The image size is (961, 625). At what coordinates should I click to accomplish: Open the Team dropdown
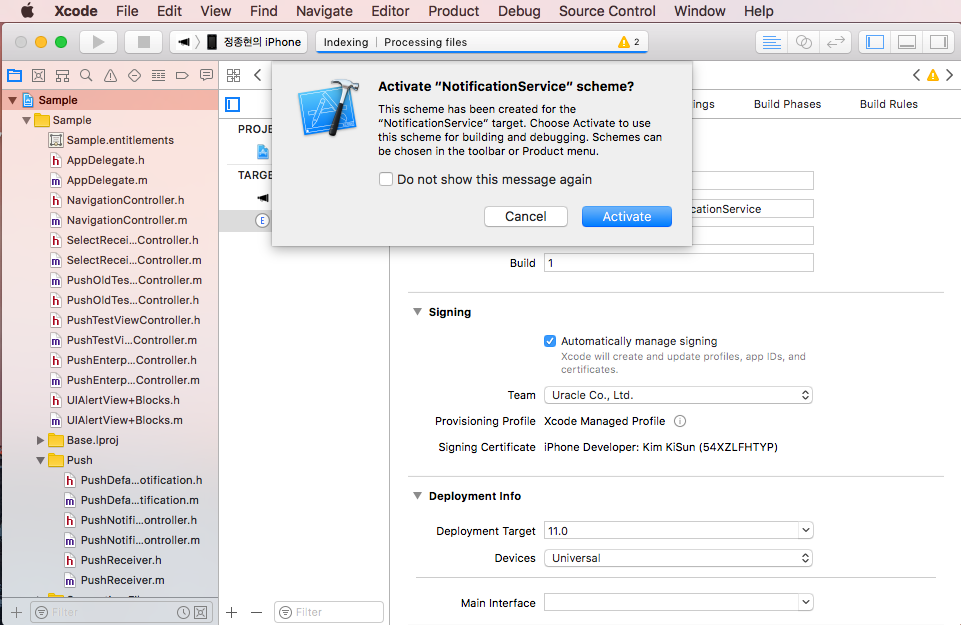coord(678,395)
